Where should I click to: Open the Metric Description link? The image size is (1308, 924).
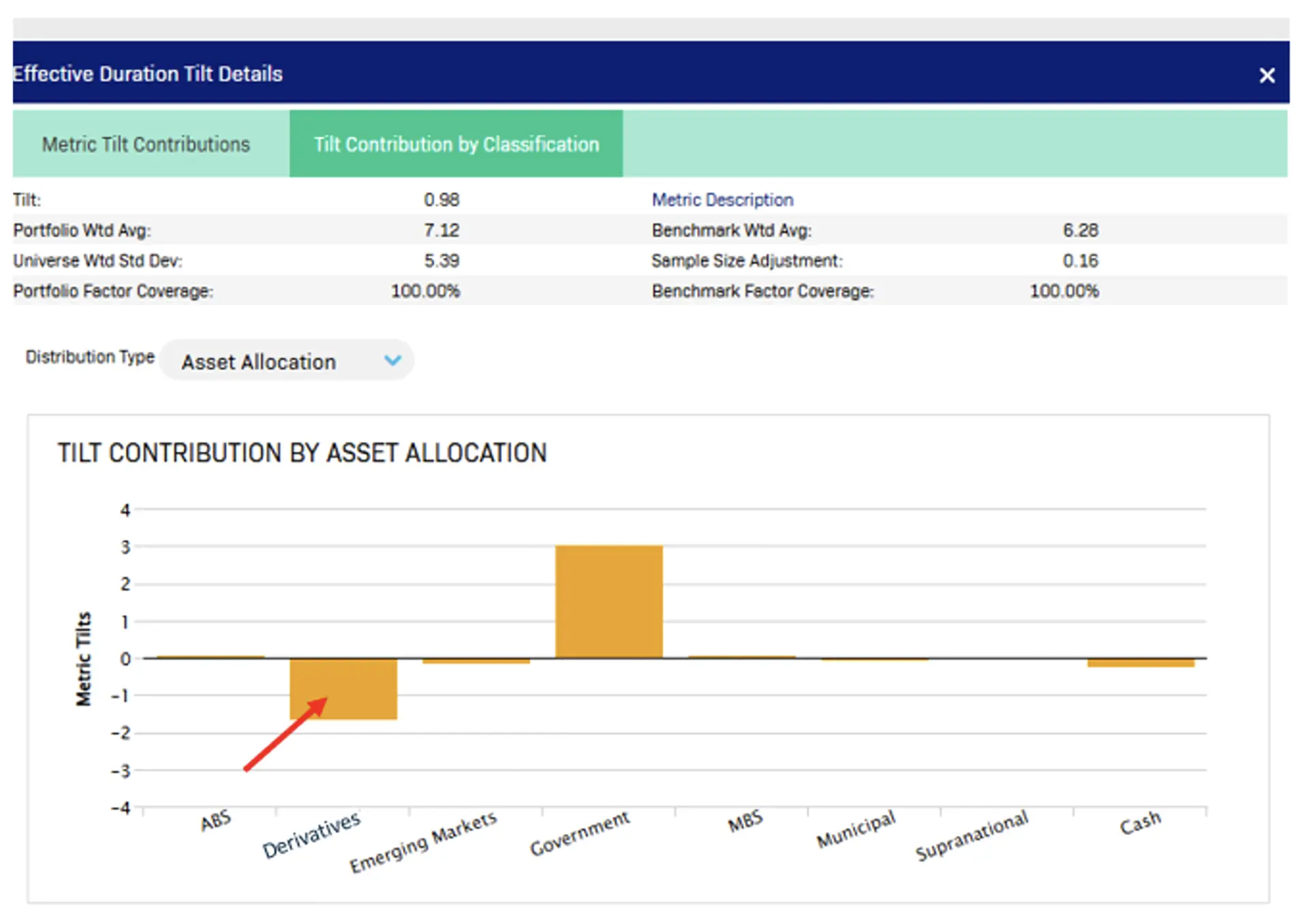722,200
